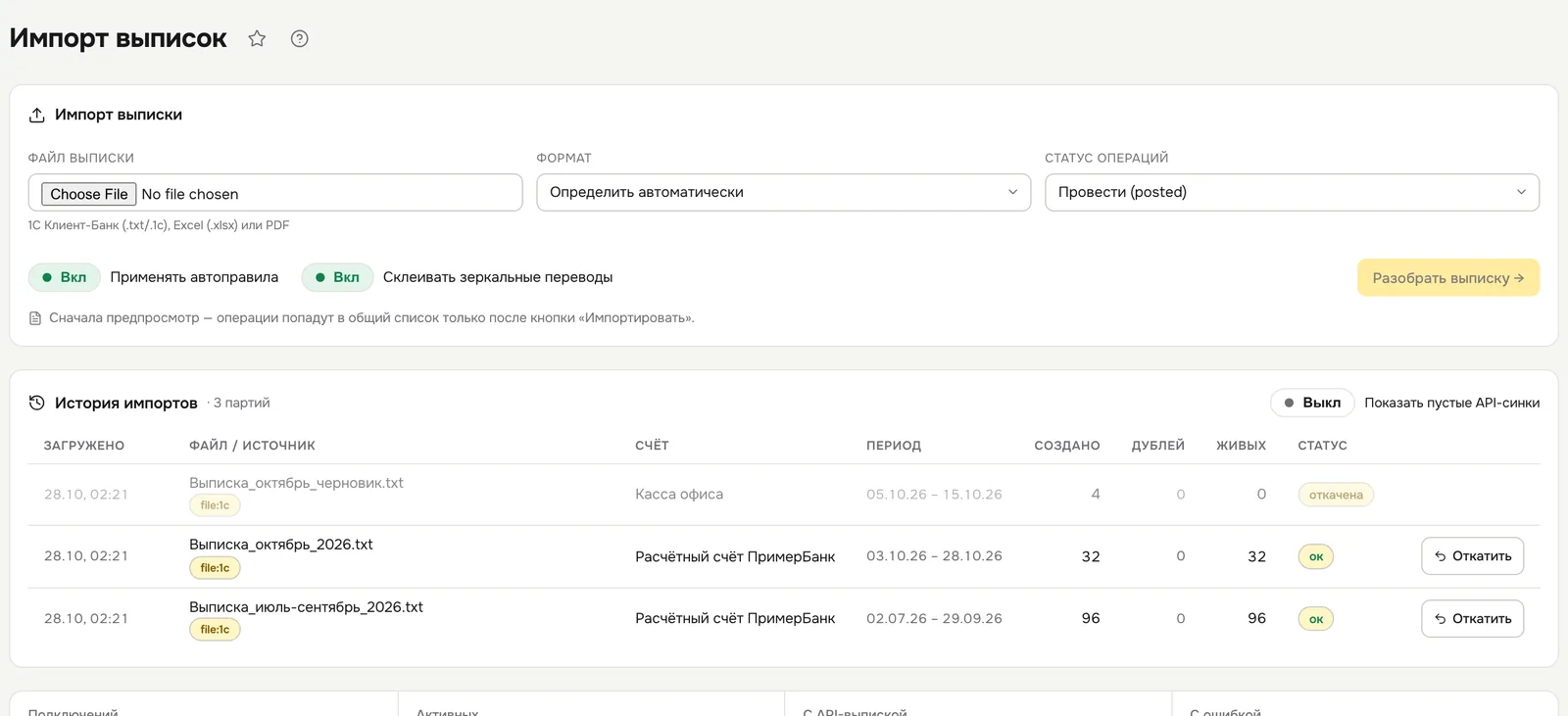
Task: Star the Импорт выписок page as favorite
Action: click(x=257, y=39)
